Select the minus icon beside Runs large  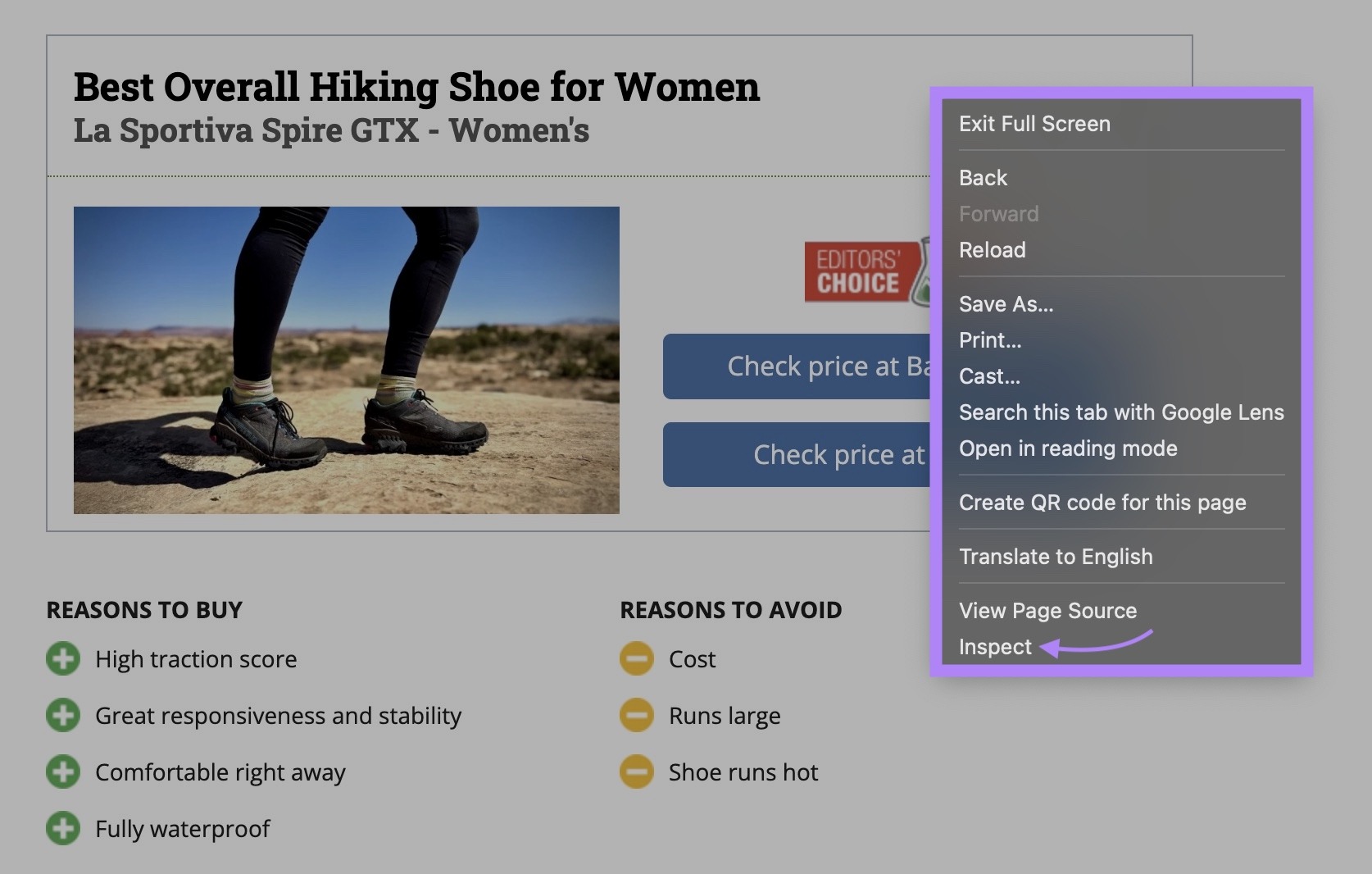tap(638, 715)
